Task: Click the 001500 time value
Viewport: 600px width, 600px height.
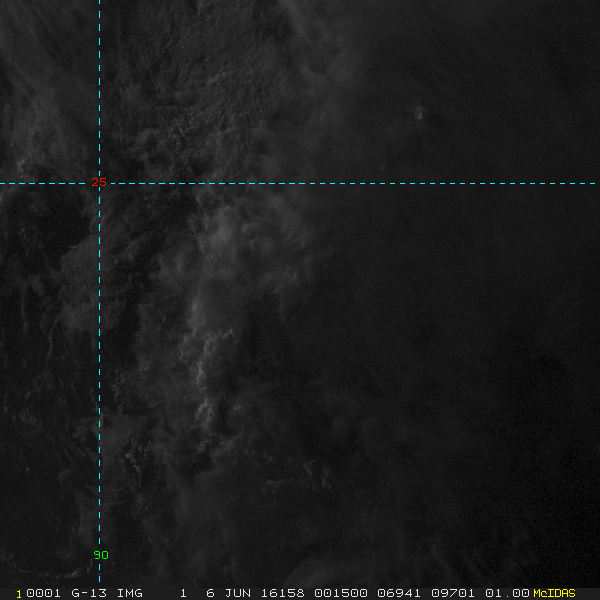Action: 334,593
